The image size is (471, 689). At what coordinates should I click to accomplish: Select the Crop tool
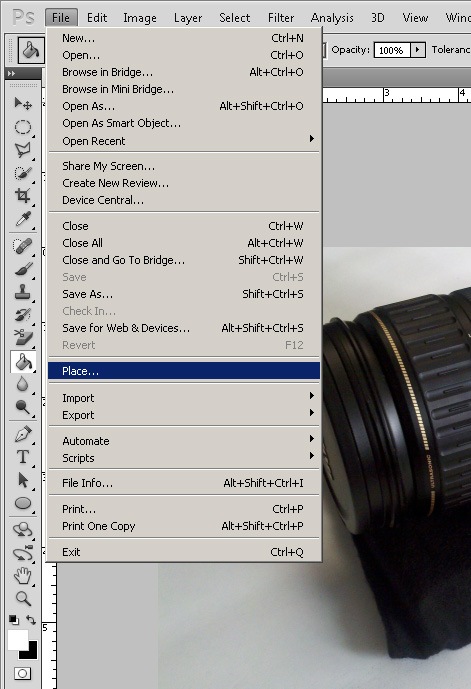click(23, 196)
